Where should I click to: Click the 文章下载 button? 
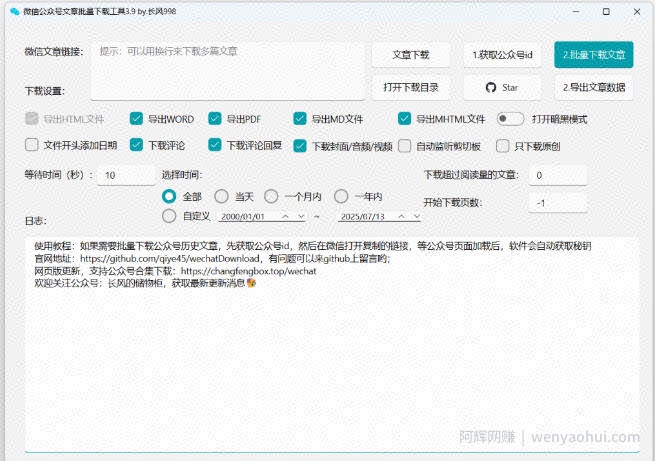(x=411, y=55)
